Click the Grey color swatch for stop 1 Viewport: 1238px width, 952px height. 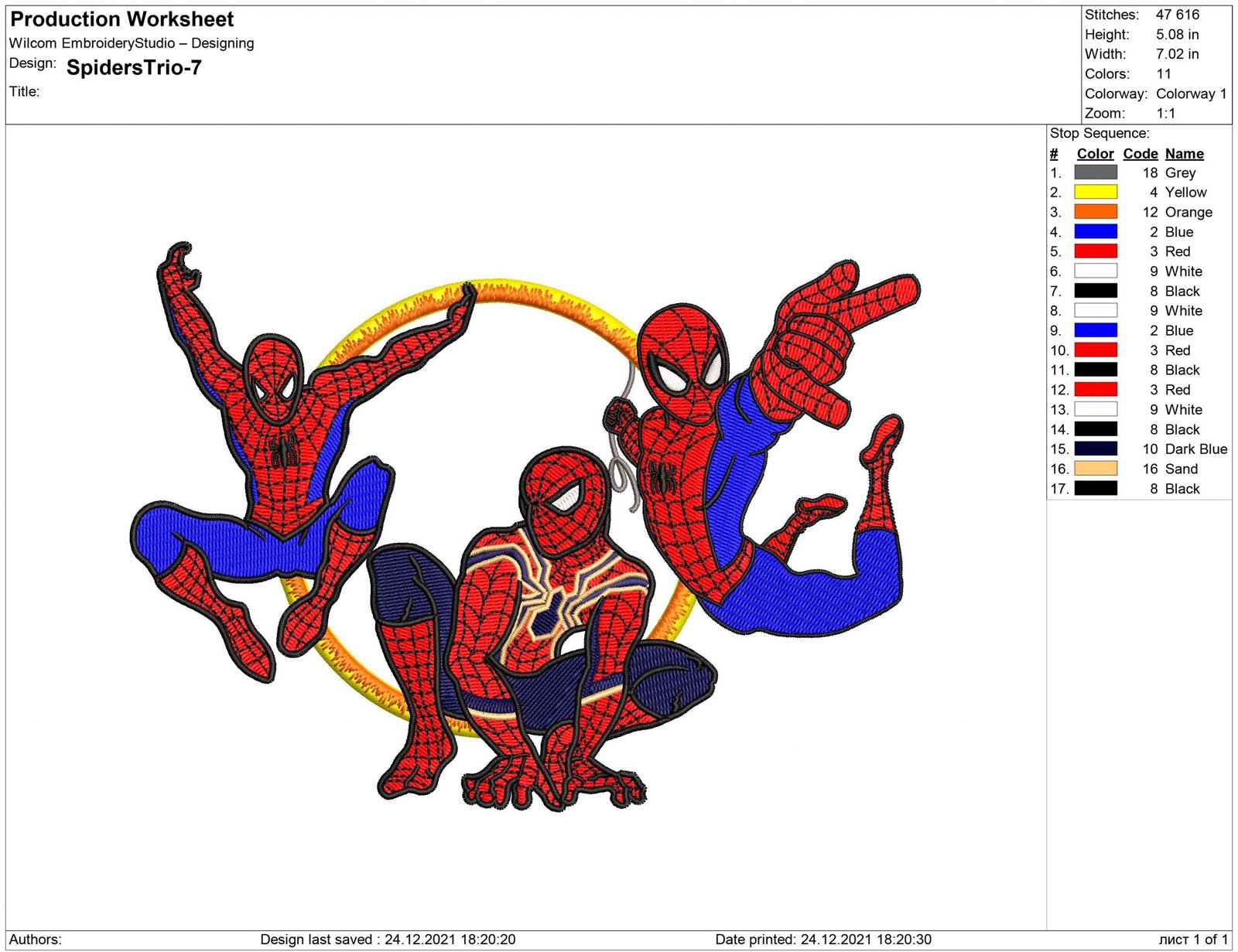click(1095, 173)
